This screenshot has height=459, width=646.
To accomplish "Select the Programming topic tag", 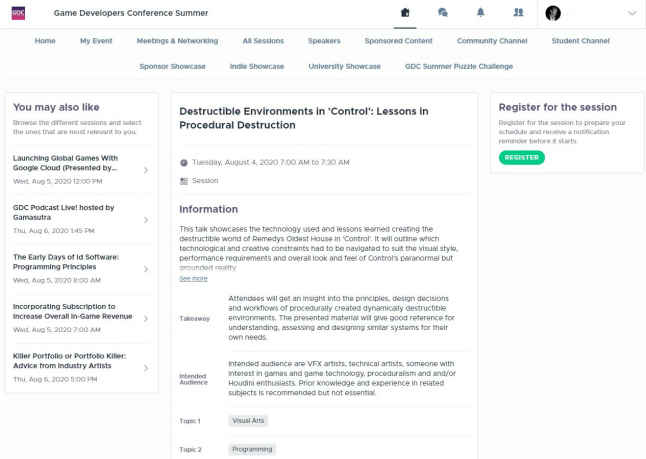I will tap(252, 449).
